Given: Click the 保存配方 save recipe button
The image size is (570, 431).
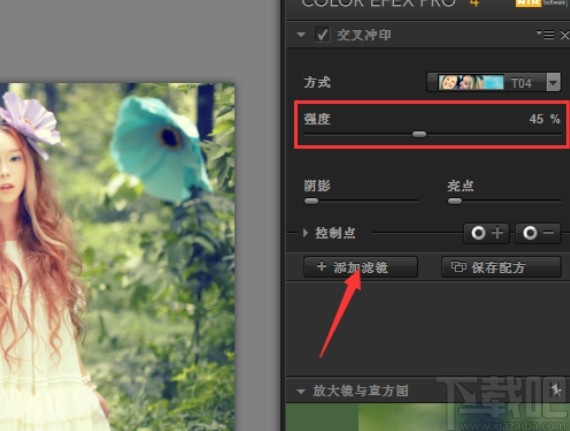Looking at the screenshot, I should pyautogui.click(x=501, y=267).
